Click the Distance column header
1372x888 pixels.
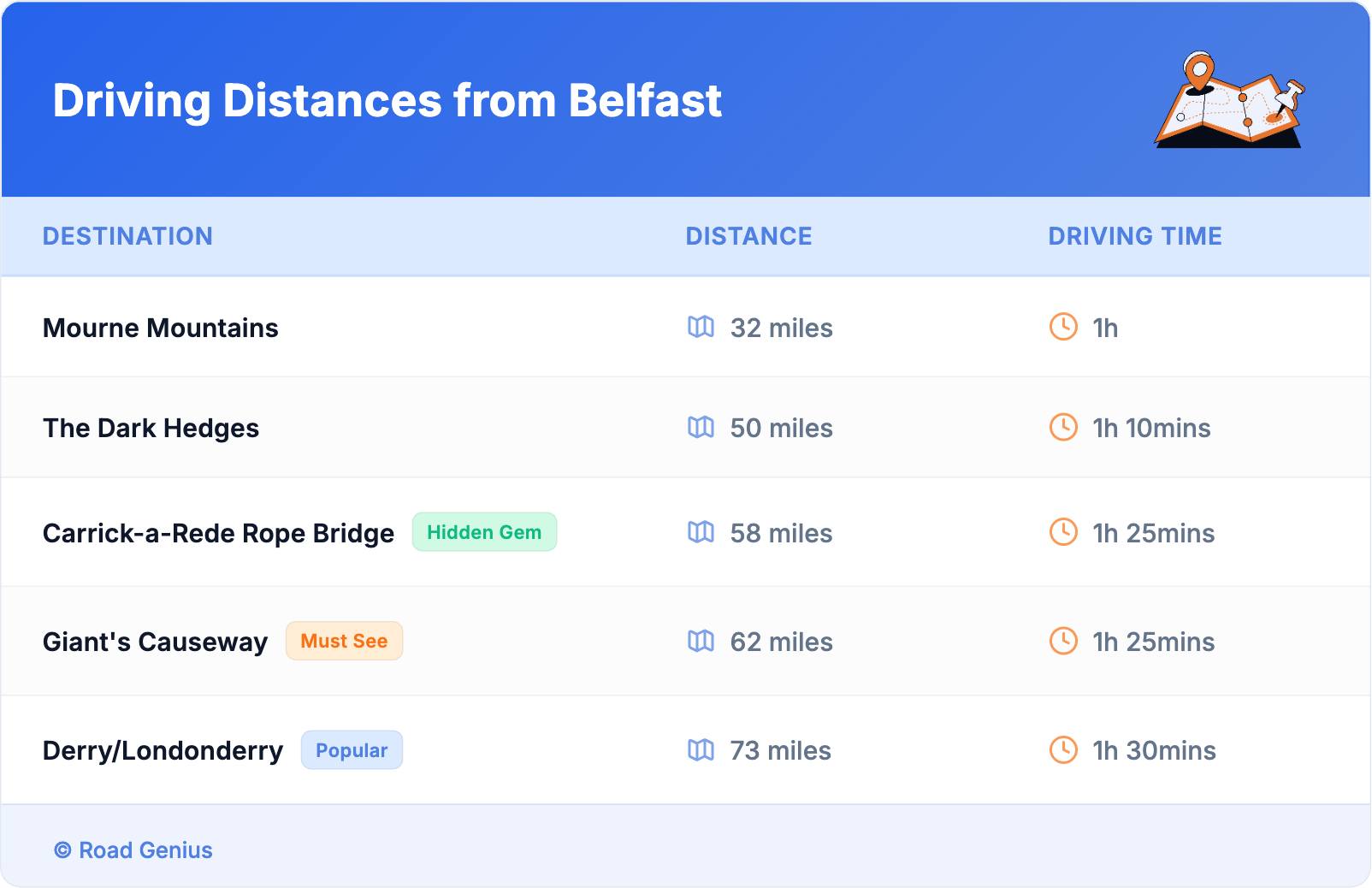(x=748, y=236)
